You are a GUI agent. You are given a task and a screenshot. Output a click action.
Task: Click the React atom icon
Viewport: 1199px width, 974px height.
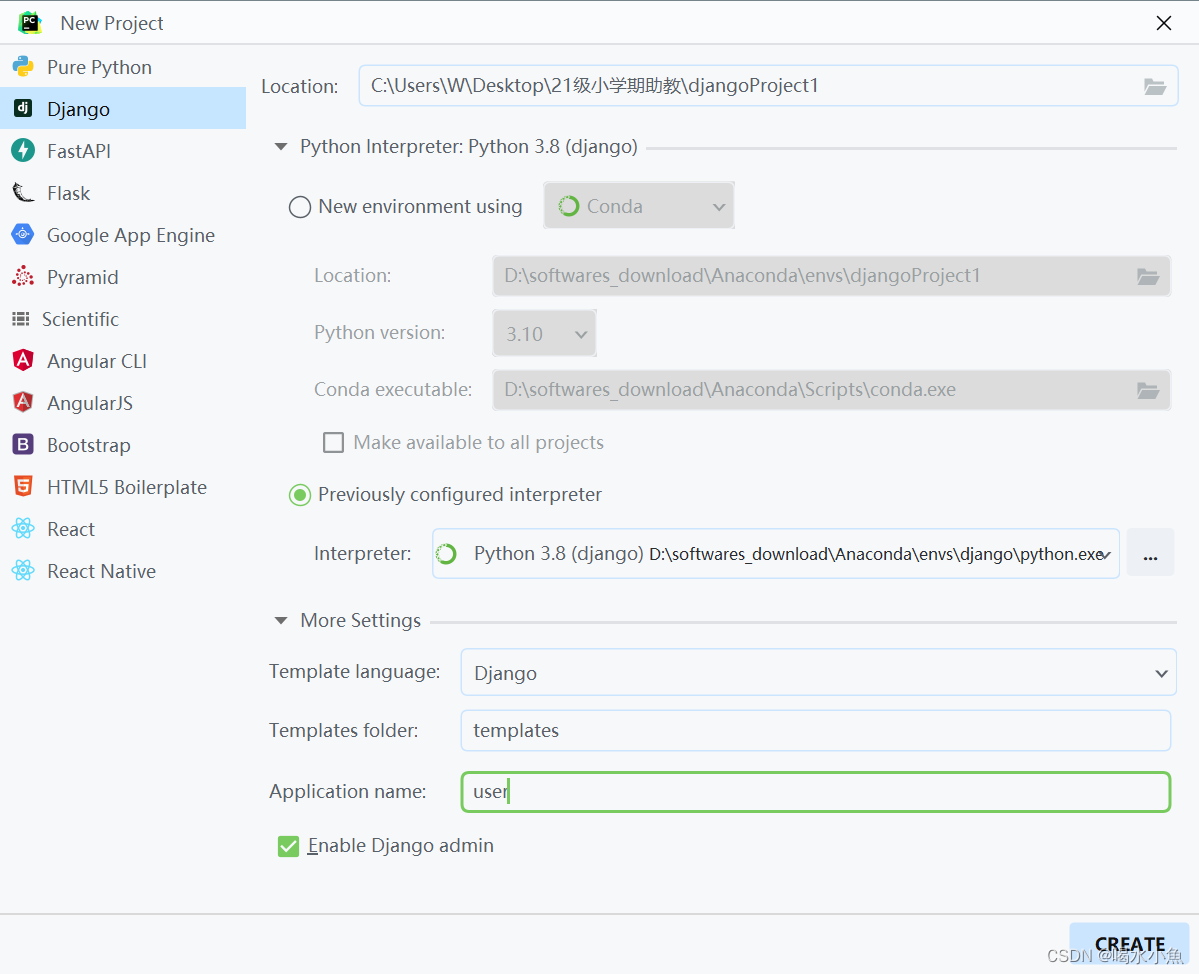click(23, 528)
